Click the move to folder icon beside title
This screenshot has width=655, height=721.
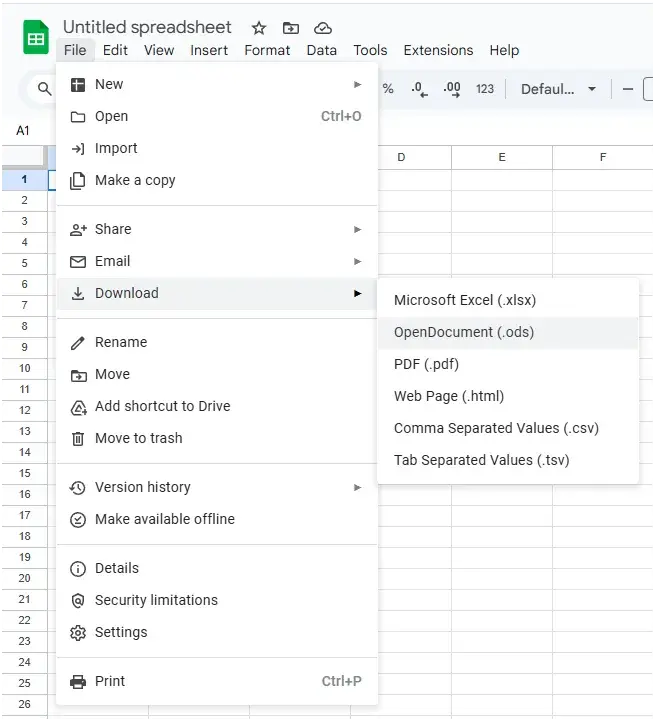click(x=291, y=28)
